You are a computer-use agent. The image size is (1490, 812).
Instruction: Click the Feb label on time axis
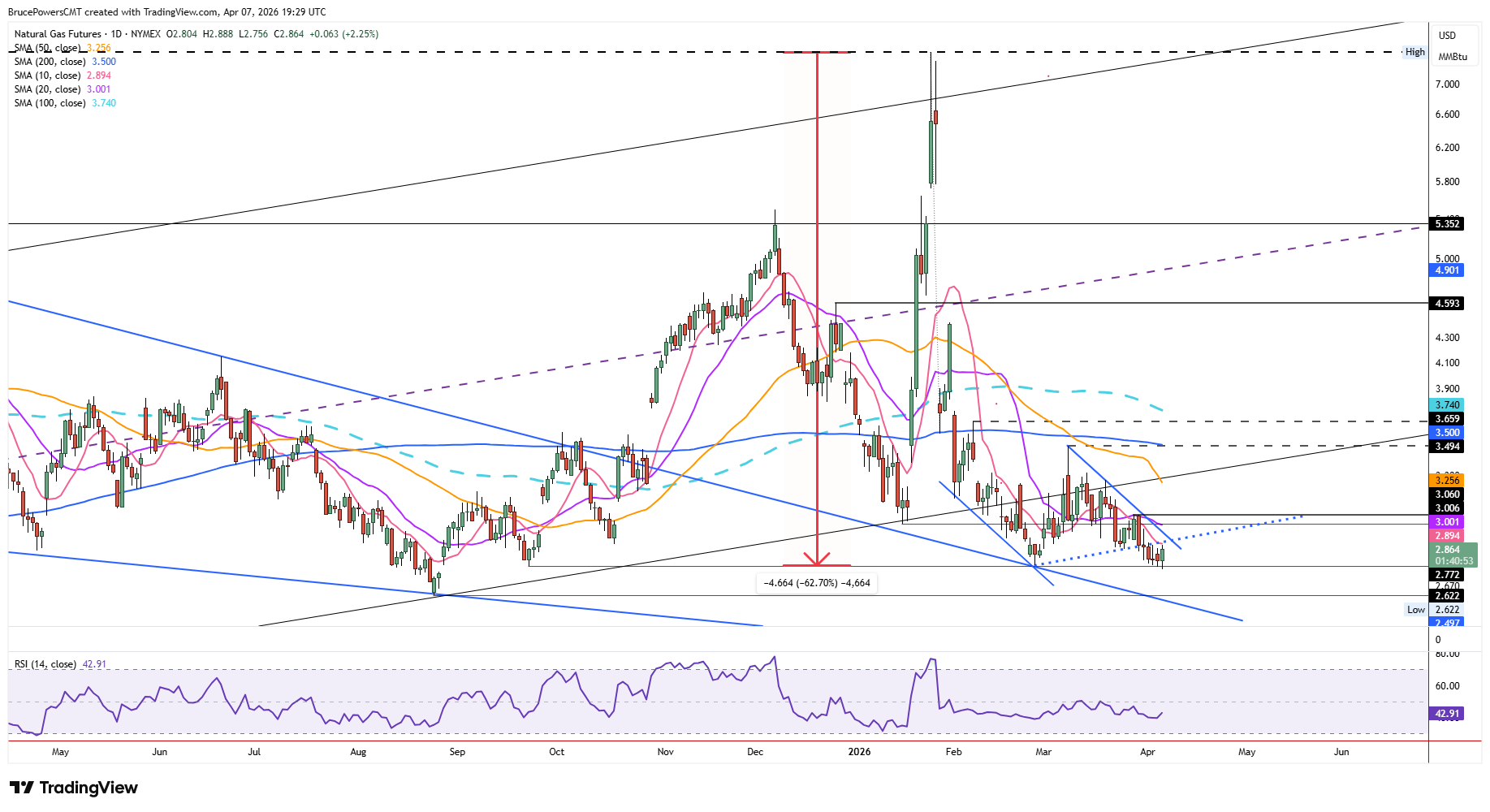[954, 752]
